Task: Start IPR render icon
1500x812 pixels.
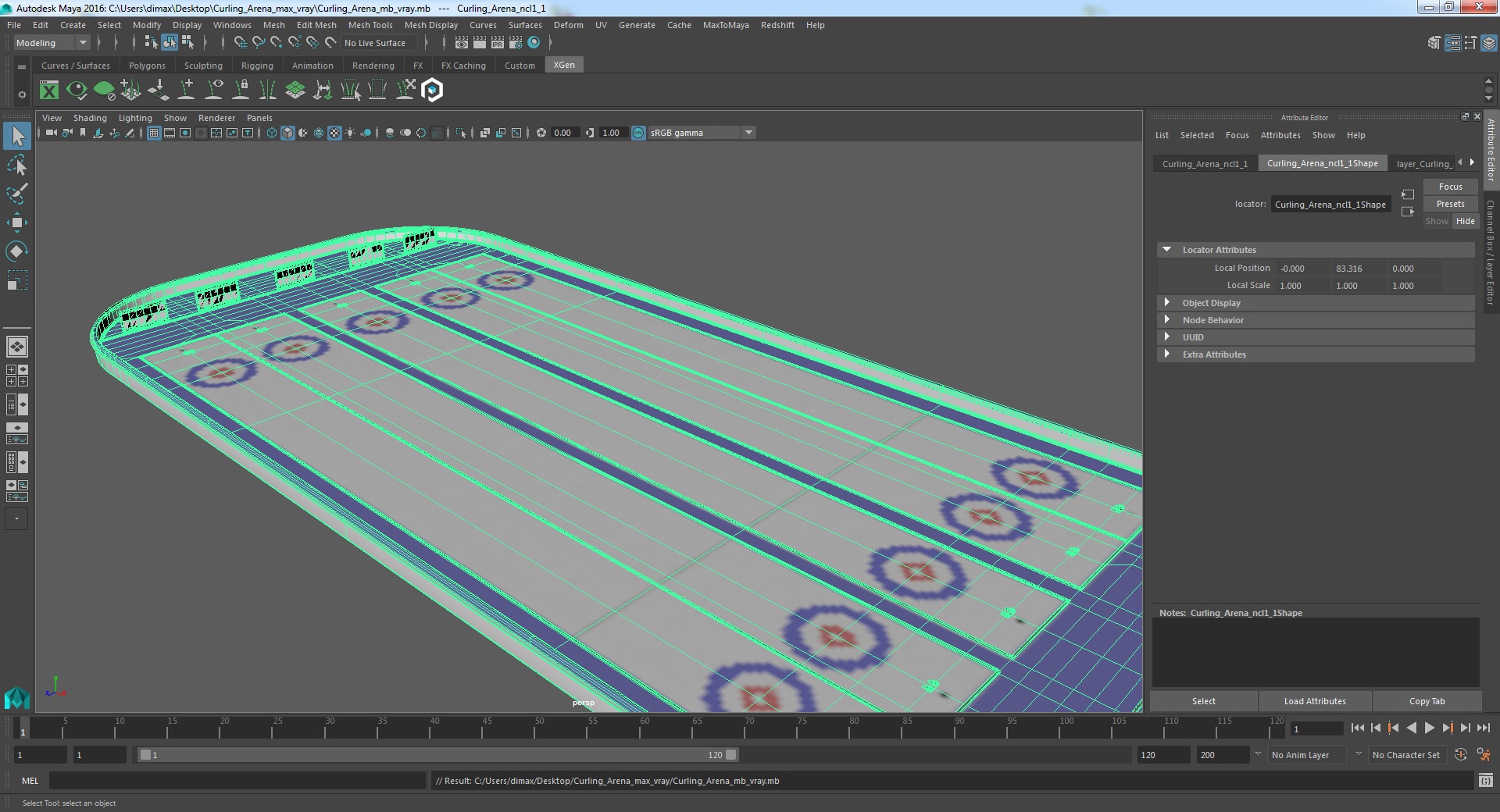Action: click(497, 43)
